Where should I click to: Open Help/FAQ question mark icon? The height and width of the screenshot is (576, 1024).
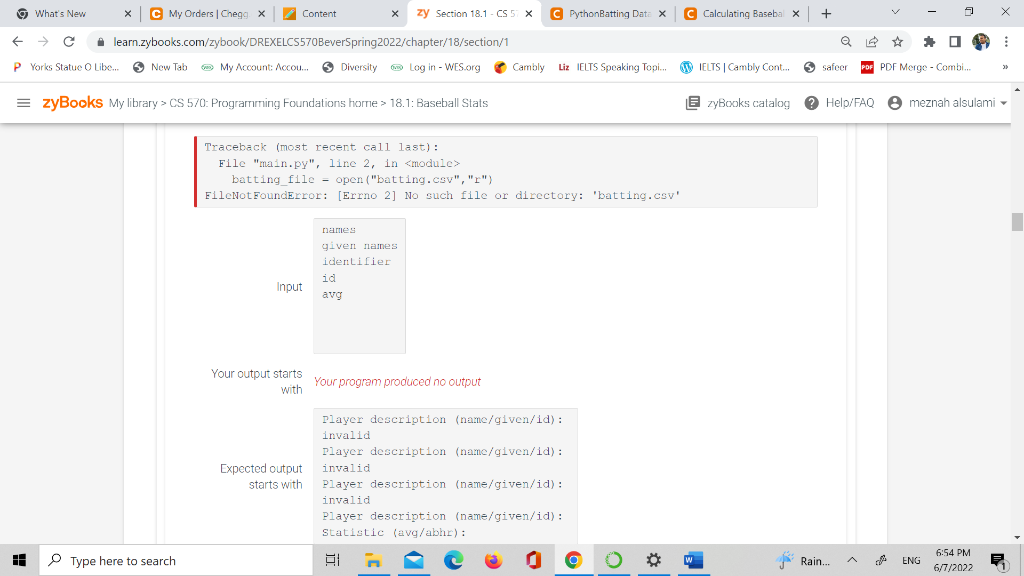811,103
